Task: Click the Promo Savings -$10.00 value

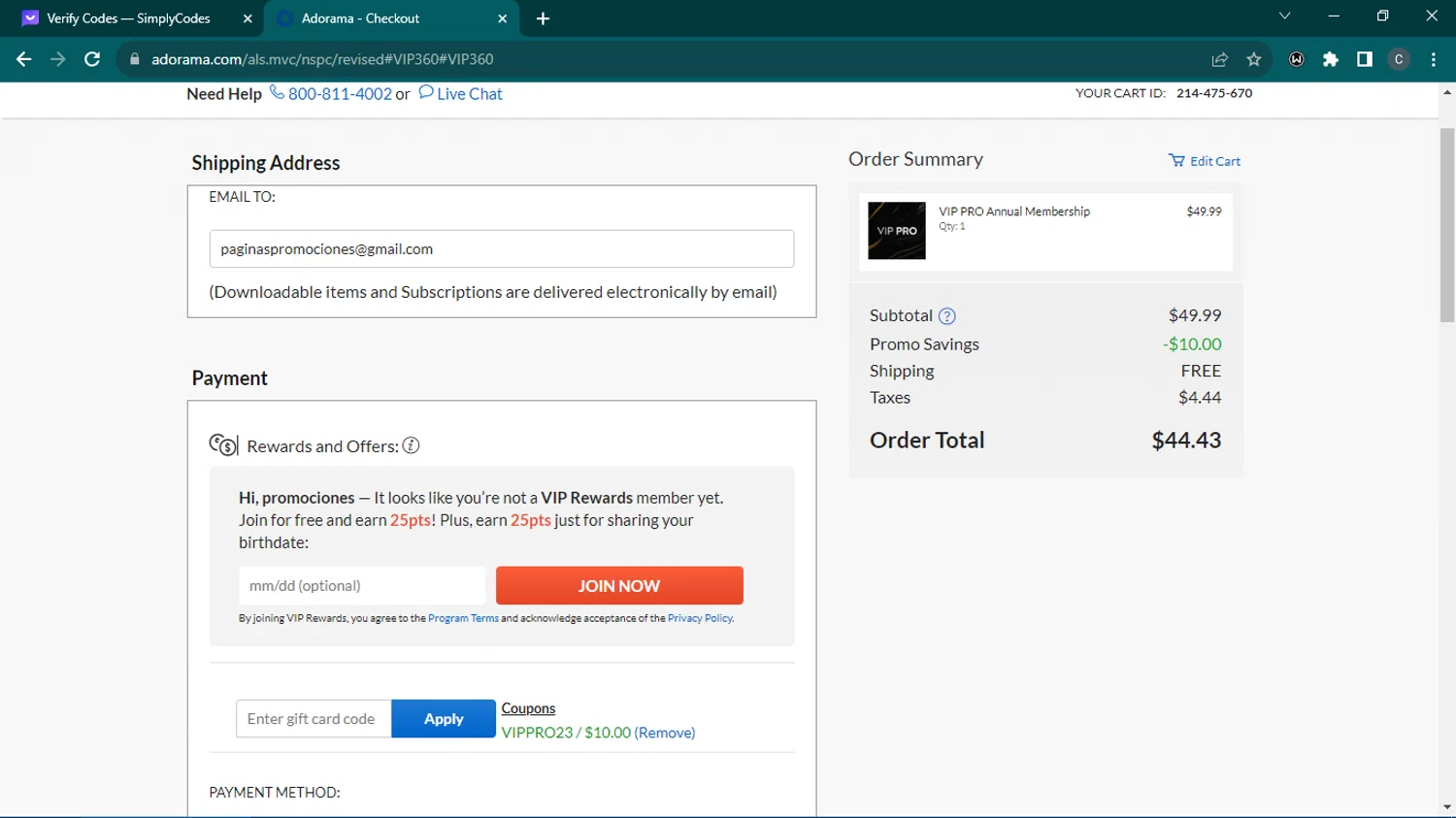Action: click(1192, 344)
